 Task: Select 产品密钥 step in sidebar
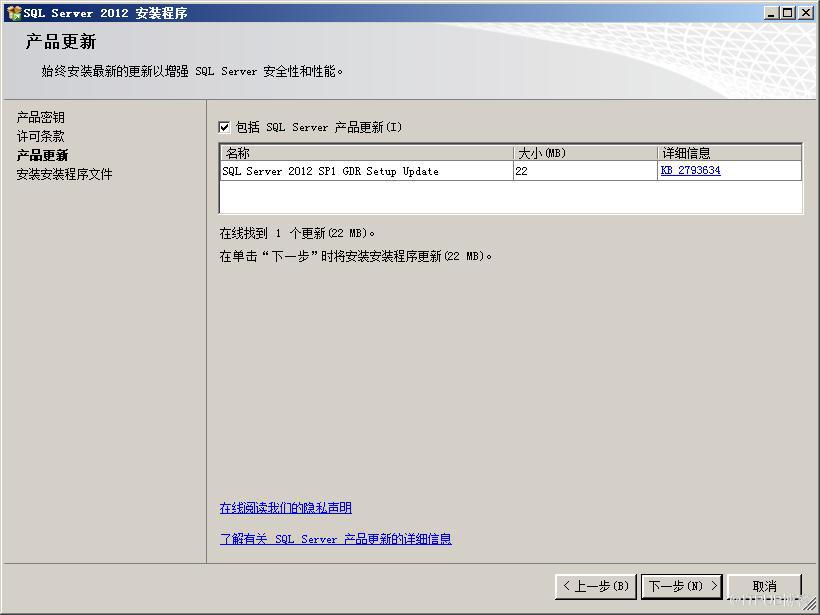coord(41,118)
